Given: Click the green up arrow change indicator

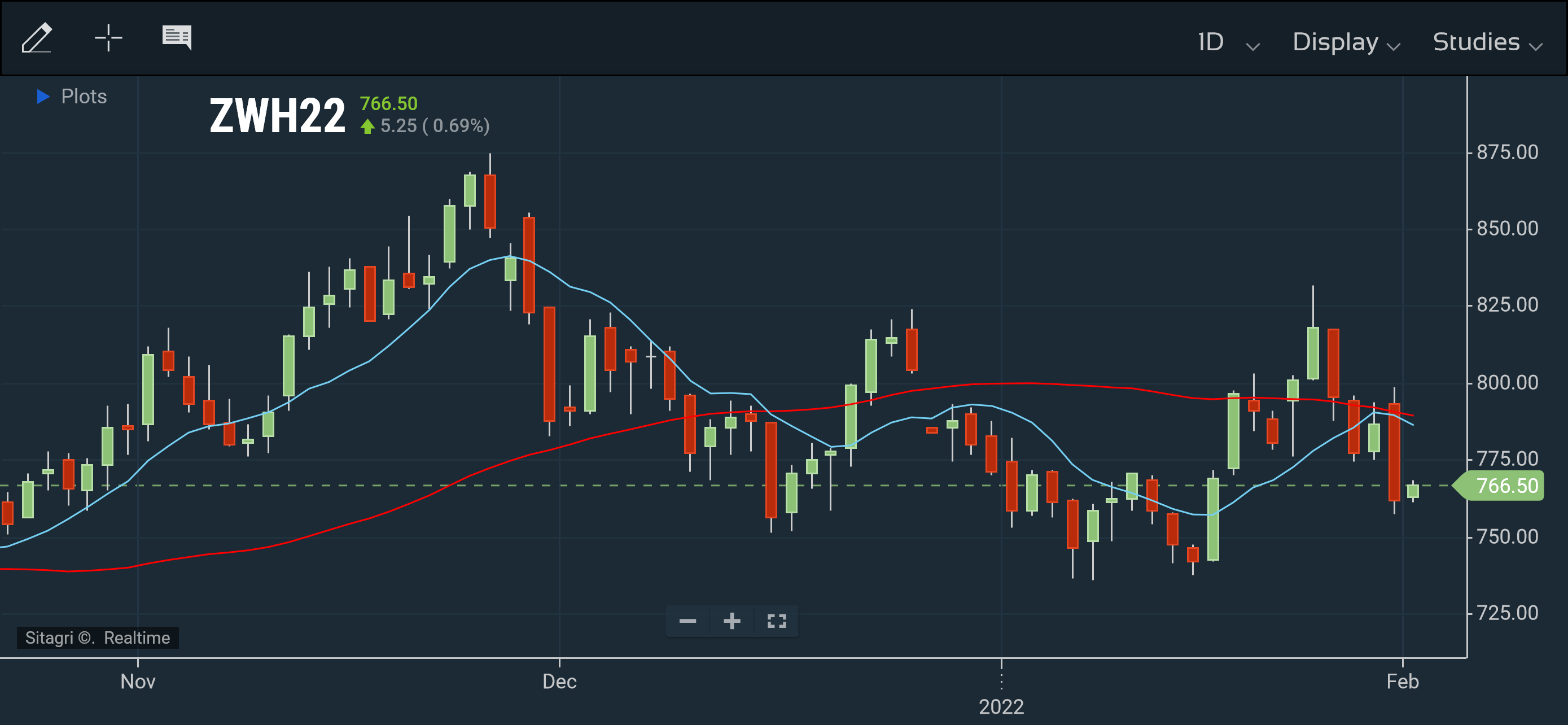Looking at the screenshot, I should point(367,126).
